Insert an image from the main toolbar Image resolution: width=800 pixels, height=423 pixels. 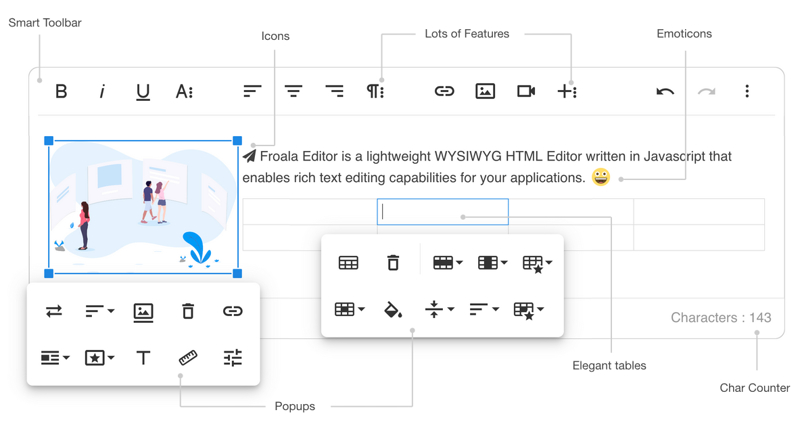[485, 91]
